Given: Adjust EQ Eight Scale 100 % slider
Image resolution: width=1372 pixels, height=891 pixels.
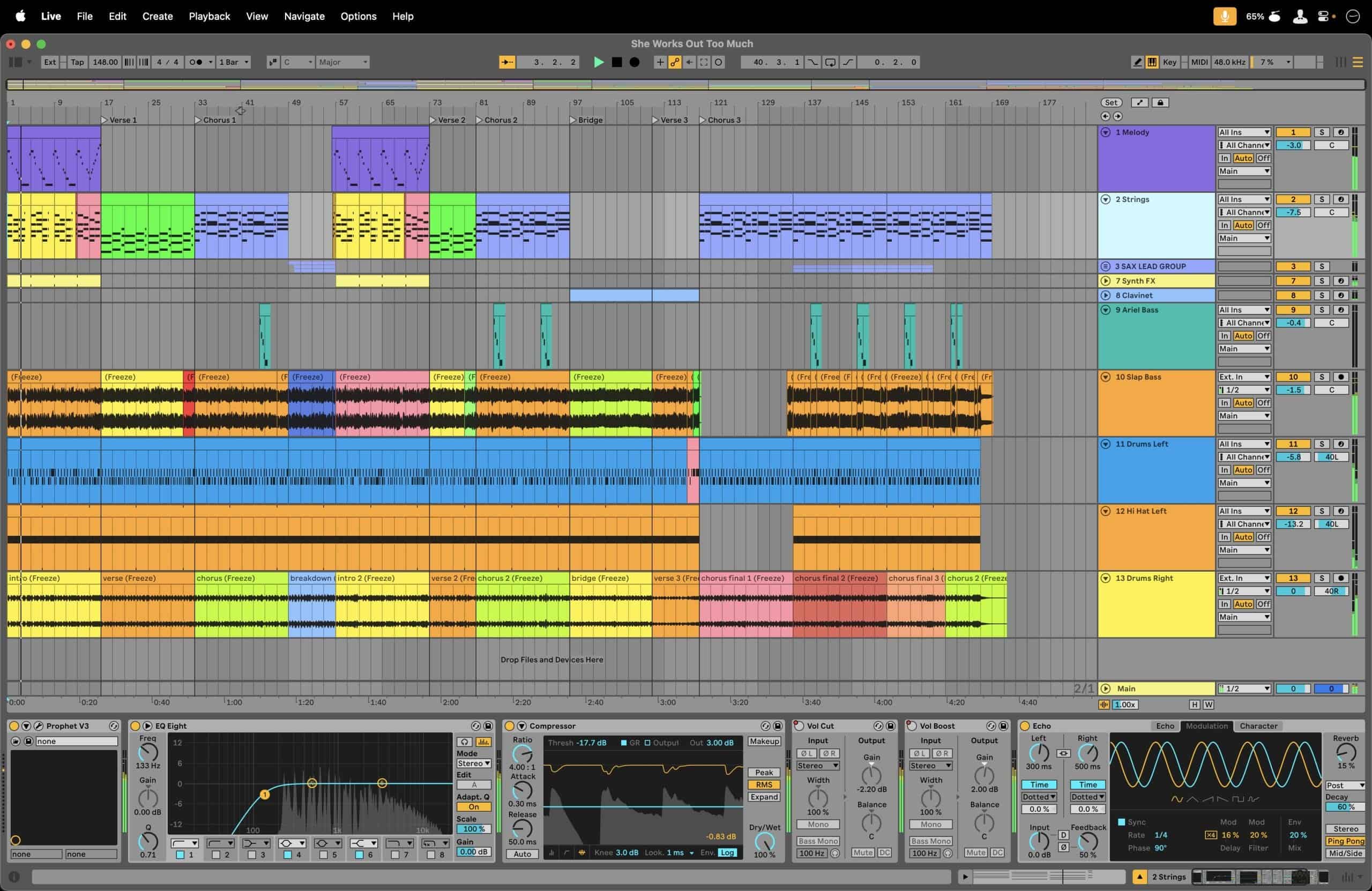Looking at the screenshot, I should [474, 829].
